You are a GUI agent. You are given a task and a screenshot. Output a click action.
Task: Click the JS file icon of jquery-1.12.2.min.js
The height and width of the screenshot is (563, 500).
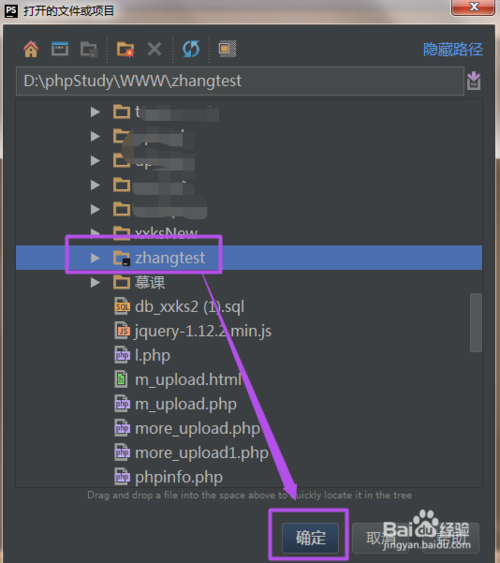pos(122,331)
